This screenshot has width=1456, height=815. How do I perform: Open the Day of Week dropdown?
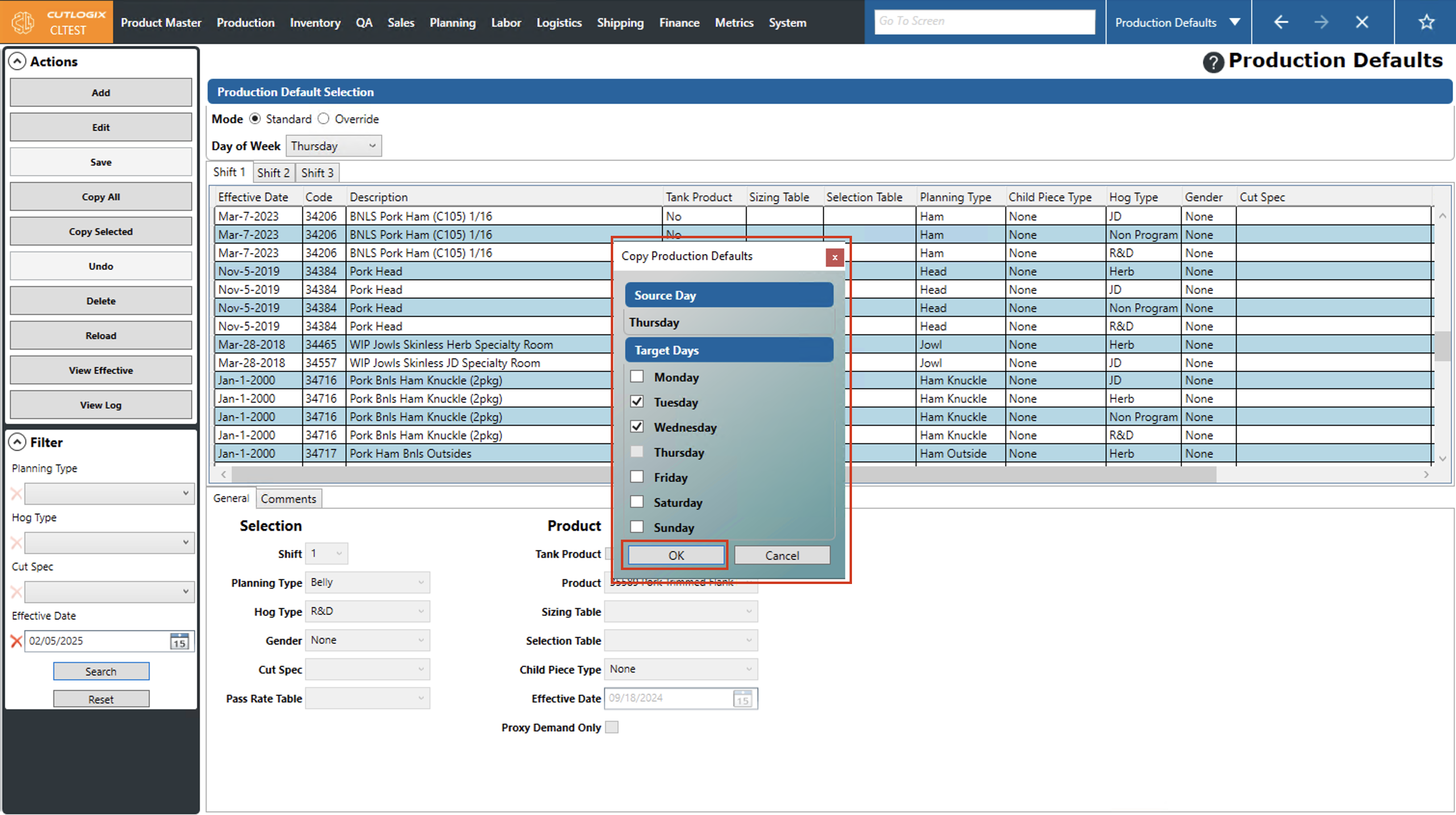click(x=333, y=146)
